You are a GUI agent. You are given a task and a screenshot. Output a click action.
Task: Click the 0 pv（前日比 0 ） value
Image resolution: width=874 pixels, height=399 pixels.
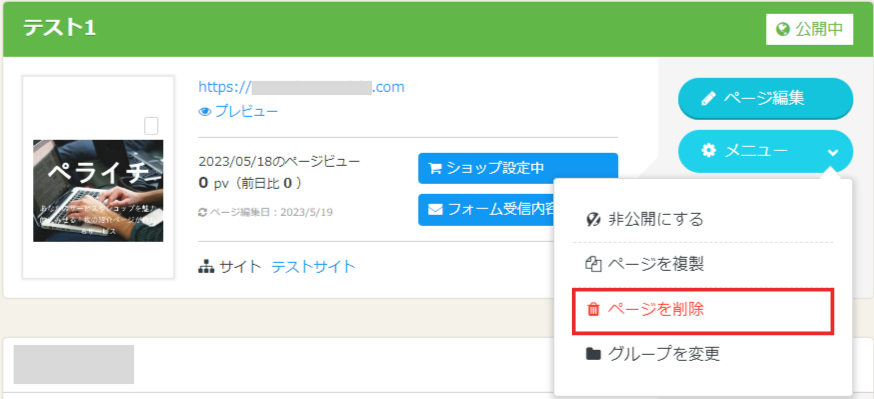coord(251,182)
